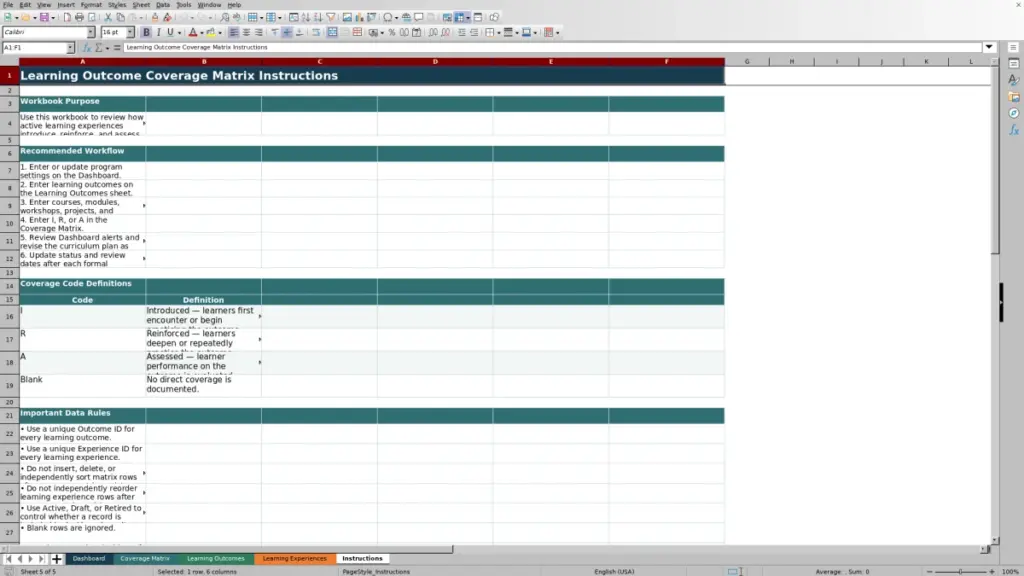Viewport: 1024px width, 576px height.
Task: Click the background color highlighter swatch
Action: coord(211,32)
